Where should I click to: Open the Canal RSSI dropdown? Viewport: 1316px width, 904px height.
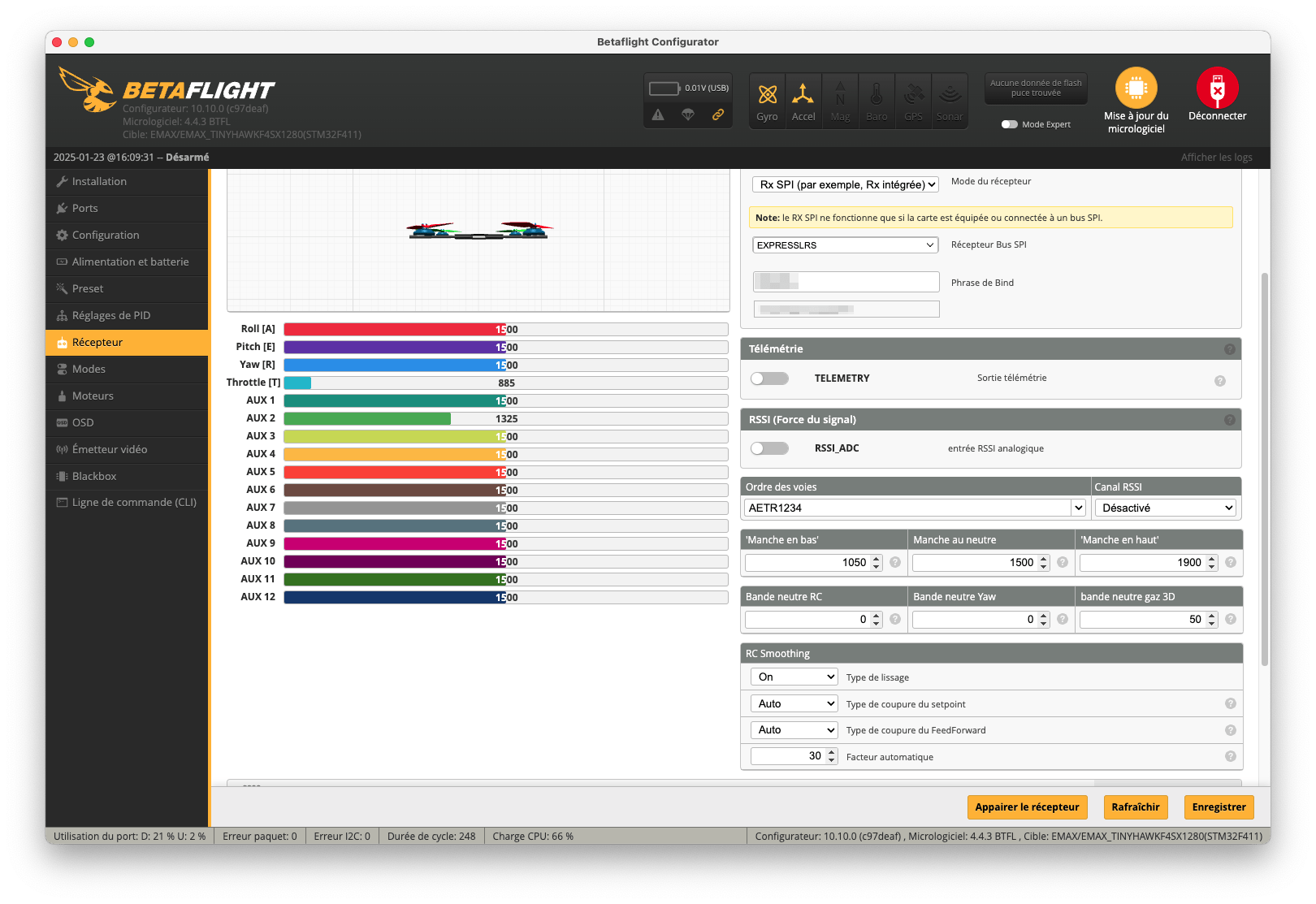tap(1165, 508)
